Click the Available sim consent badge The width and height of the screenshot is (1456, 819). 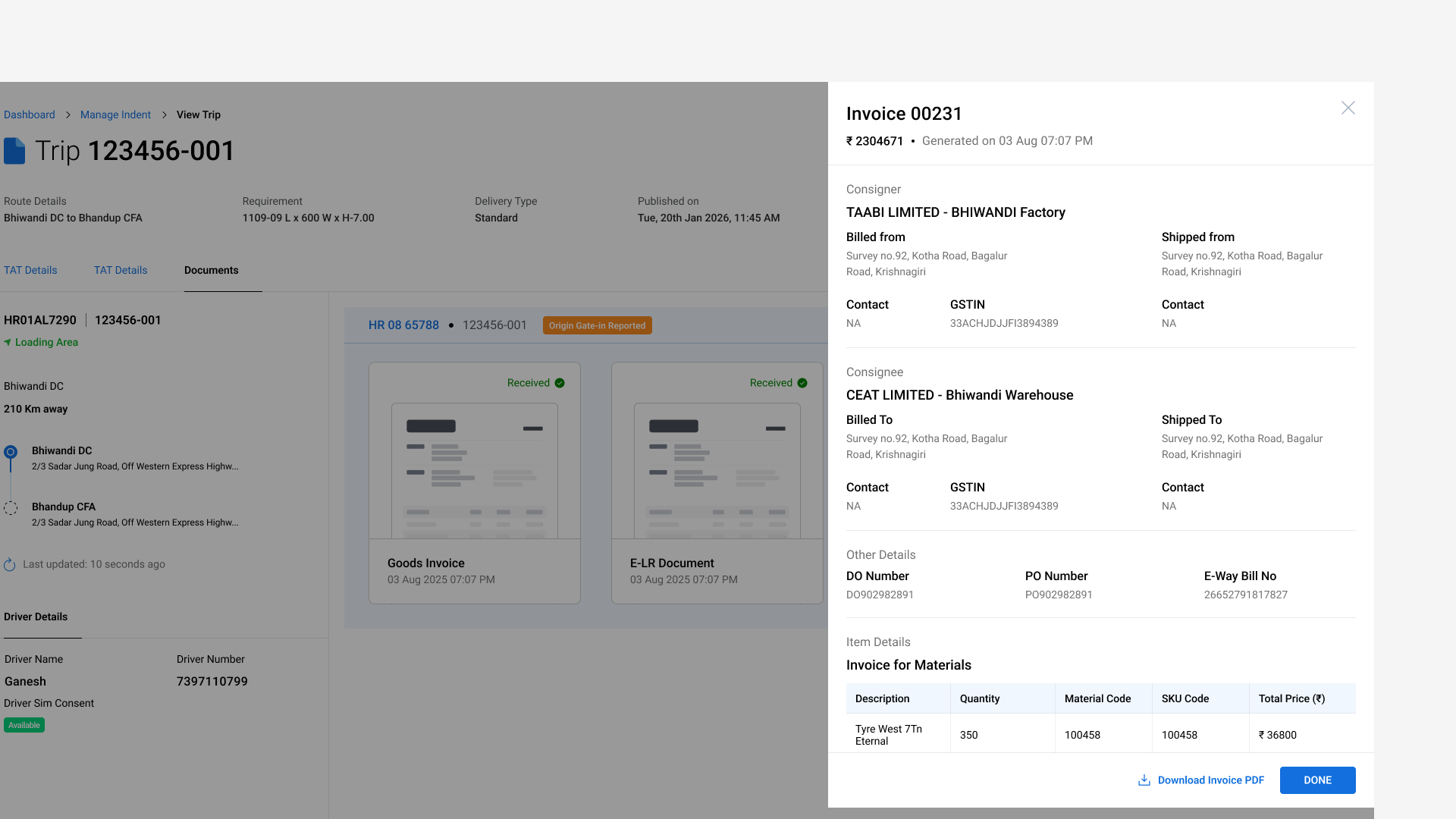[24, 726]
